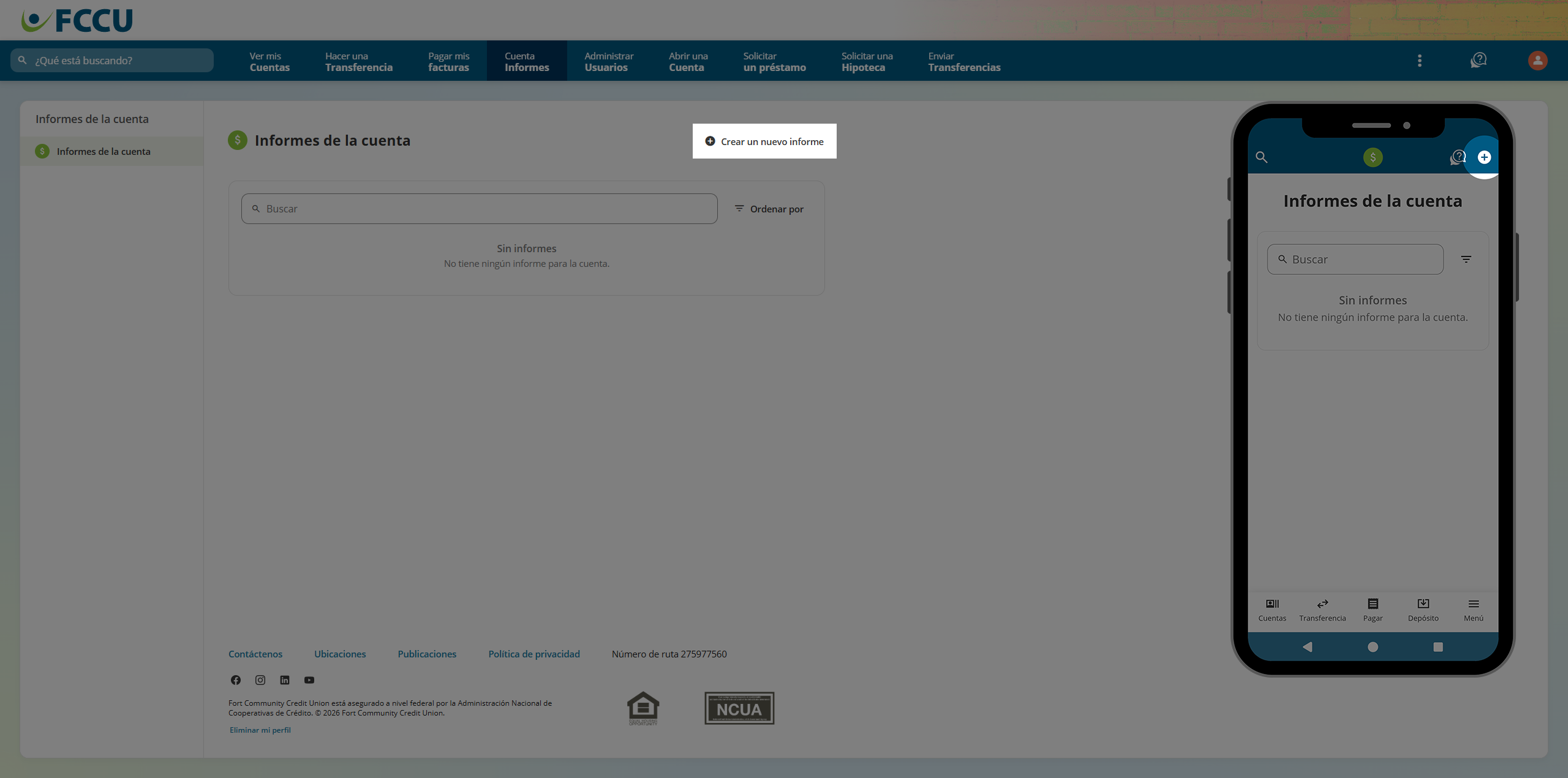Open the Contáctenos link
The height and width of the screenshot is (778, 1568).
point(255,654)
